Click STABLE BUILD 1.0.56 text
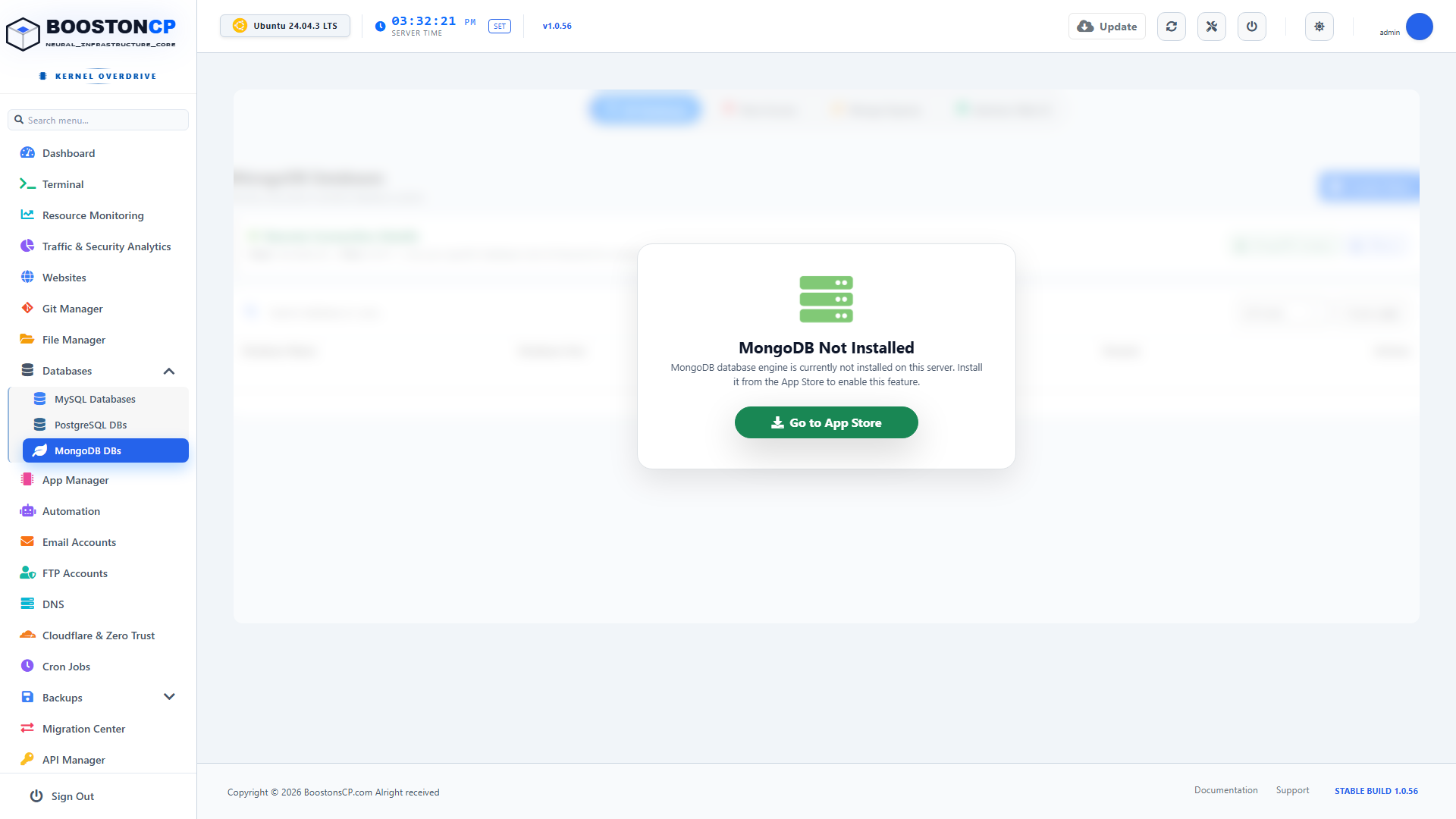 pyautogui.click(x=1376, y=791)
